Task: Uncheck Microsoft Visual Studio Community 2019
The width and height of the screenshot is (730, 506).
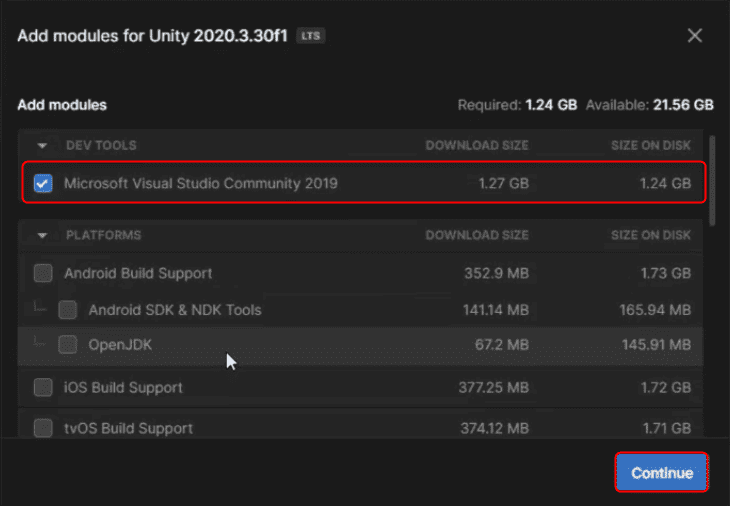Action: point(43,183)
